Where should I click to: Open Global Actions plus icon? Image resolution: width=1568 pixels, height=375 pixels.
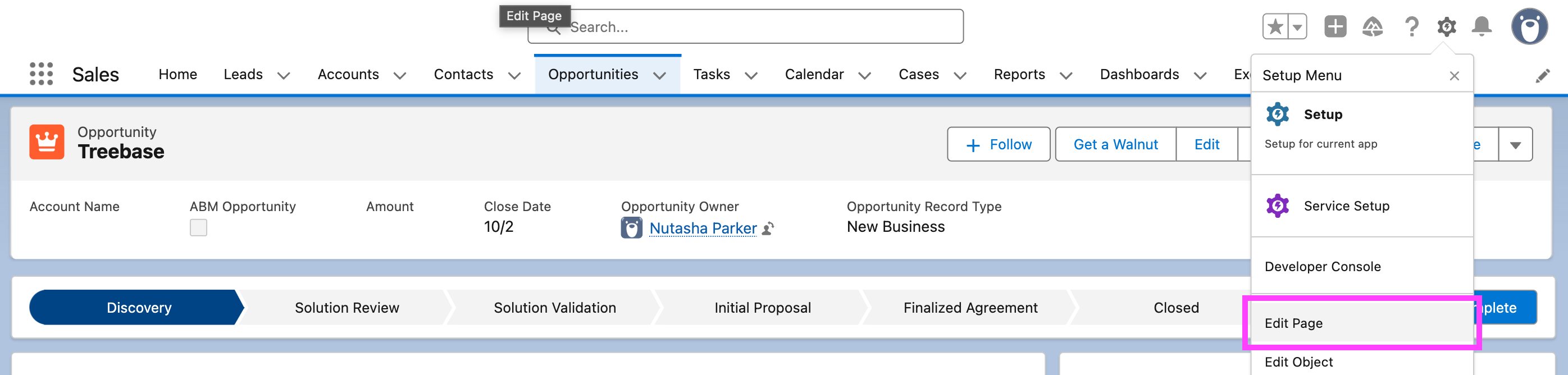(x=1335, y=27)
